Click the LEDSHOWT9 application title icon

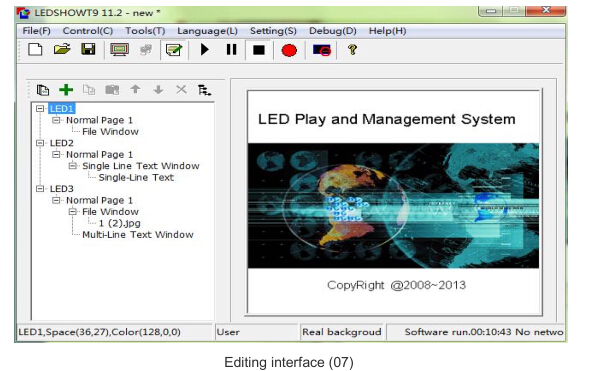23,13
